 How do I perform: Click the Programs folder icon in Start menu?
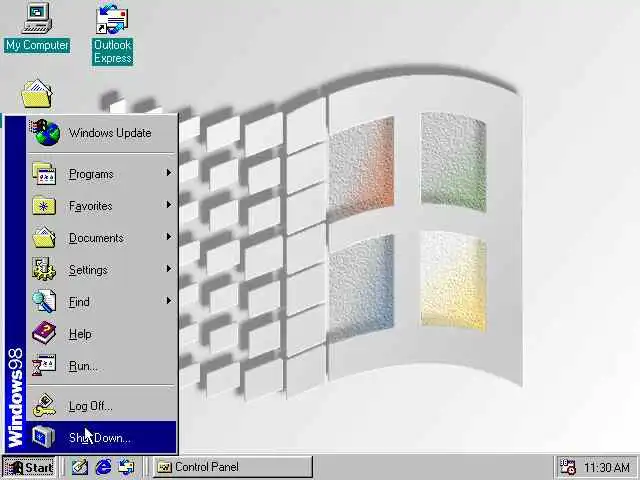(44, 174)
